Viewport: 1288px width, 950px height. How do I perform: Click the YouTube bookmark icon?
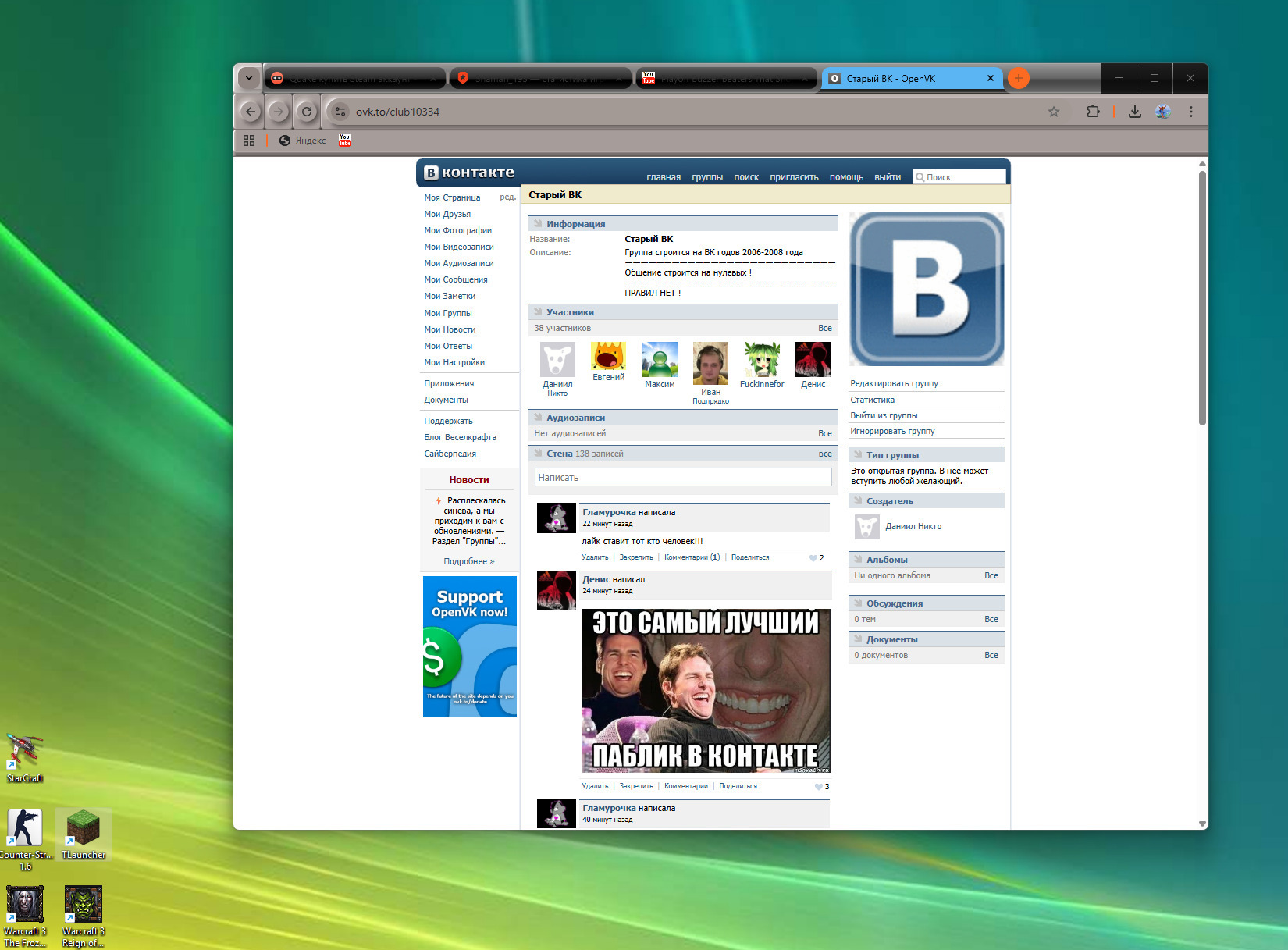345,141
